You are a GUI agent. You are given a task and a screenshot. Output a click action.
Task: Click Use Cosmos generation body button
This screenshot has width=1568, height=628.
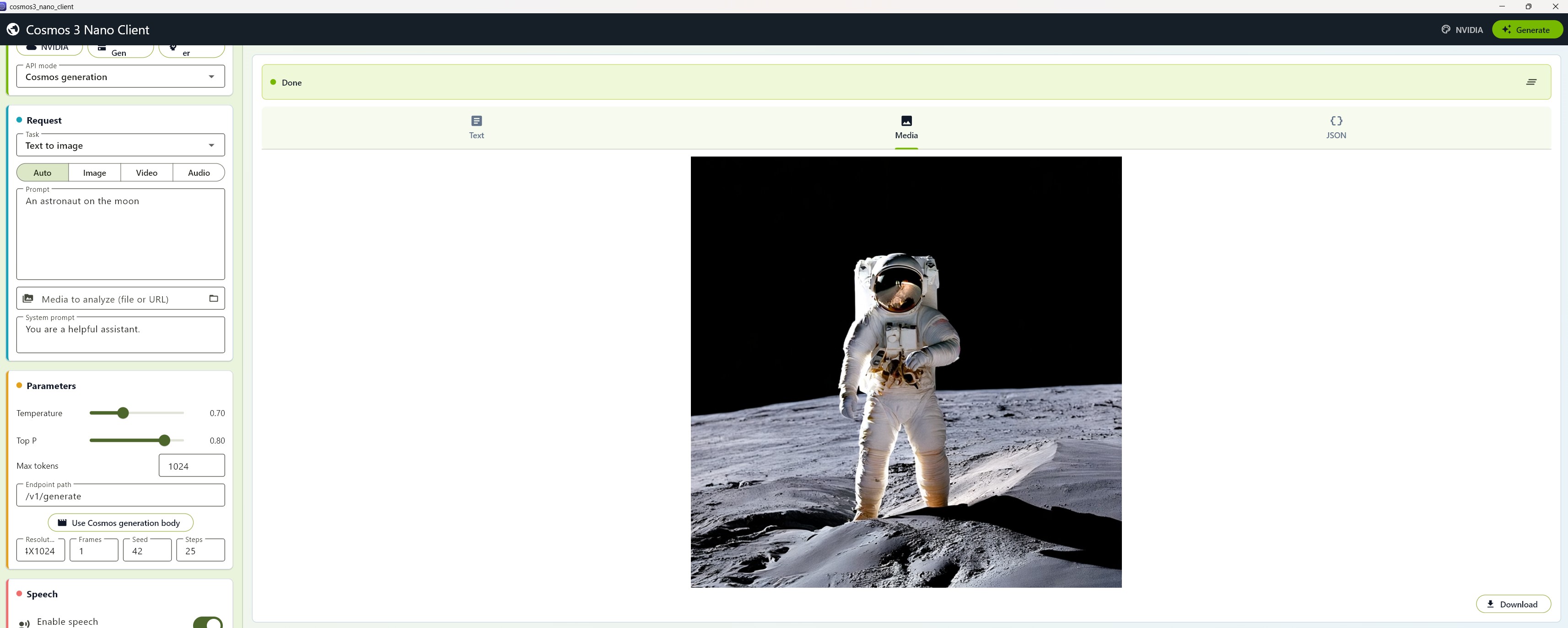(x=120, y=523)
